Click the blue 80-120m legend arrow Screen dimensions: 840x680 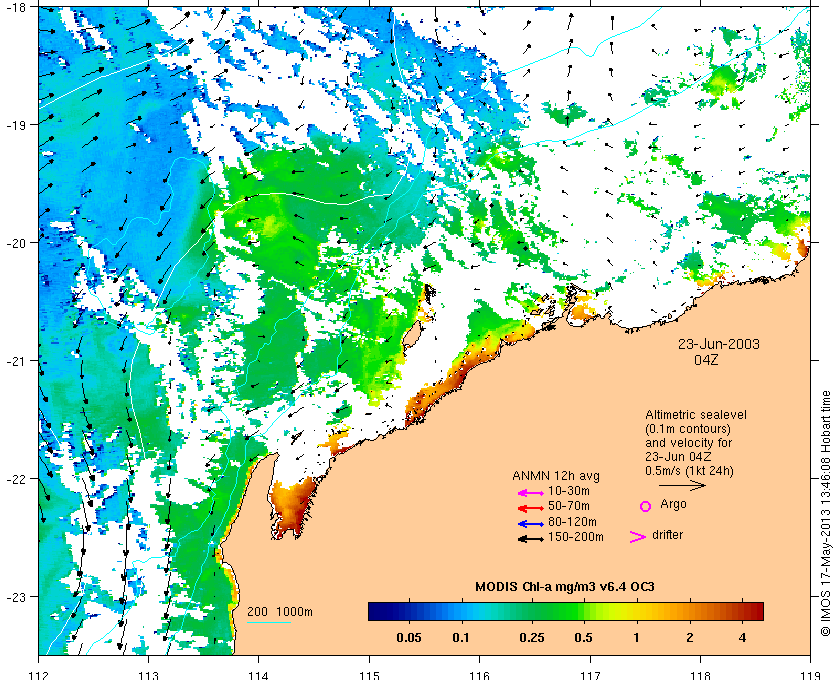pyautogui.click(x=531, y=524)
